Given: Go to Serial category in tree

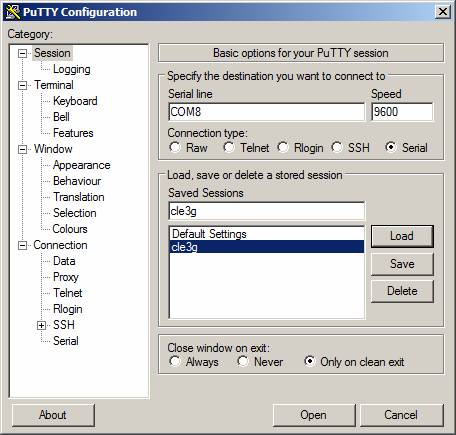Looking at the screenshot, I should click(x=66, y=341).
